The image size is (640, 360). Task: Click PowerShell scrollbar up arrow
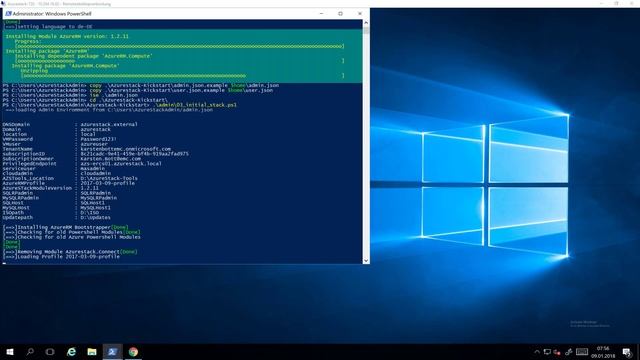coord(366,23)
